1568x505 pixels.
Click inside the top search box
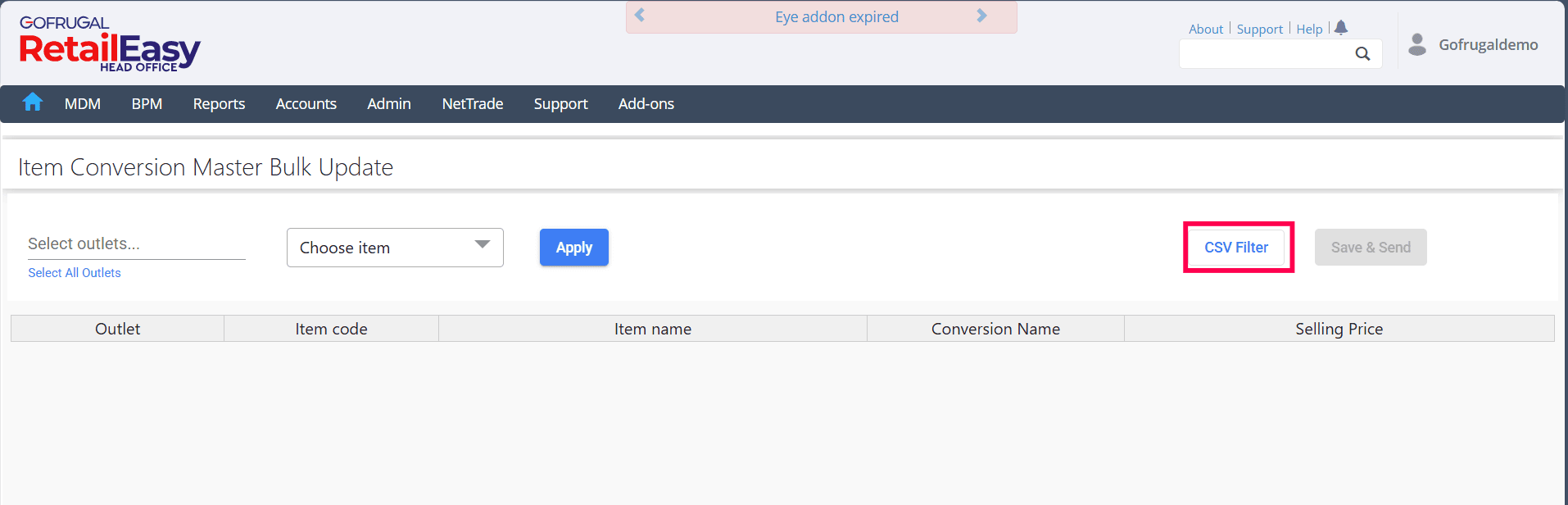tap(1266, 54)
